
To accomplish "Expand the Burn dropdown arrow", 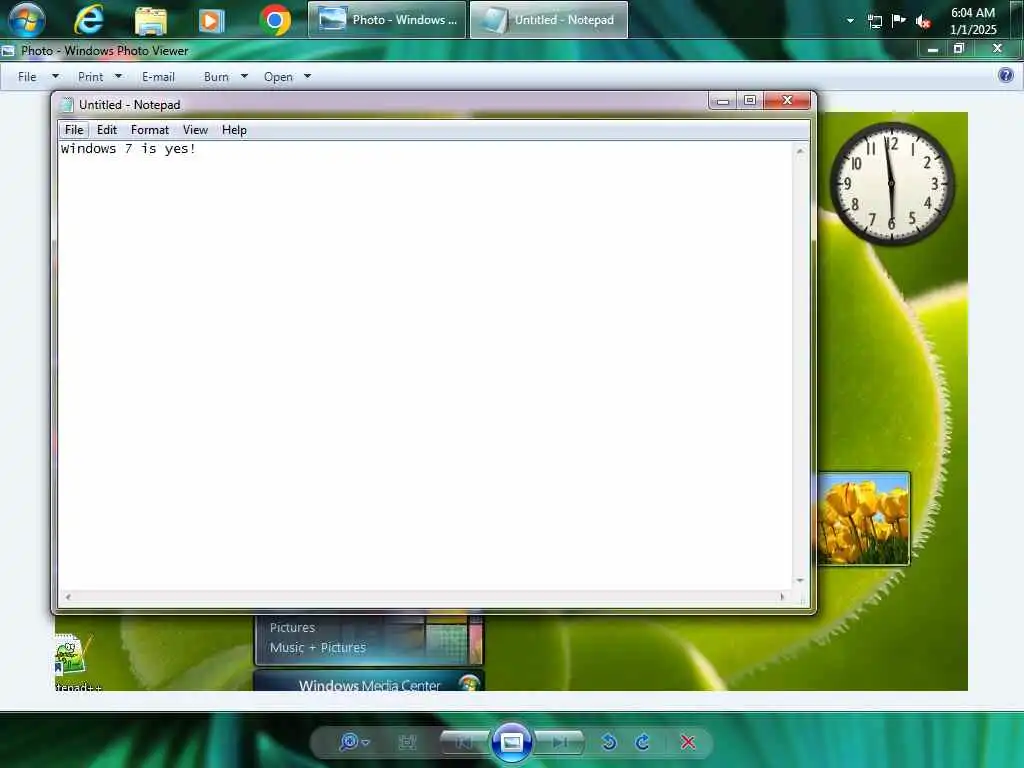I will (244, 76).
